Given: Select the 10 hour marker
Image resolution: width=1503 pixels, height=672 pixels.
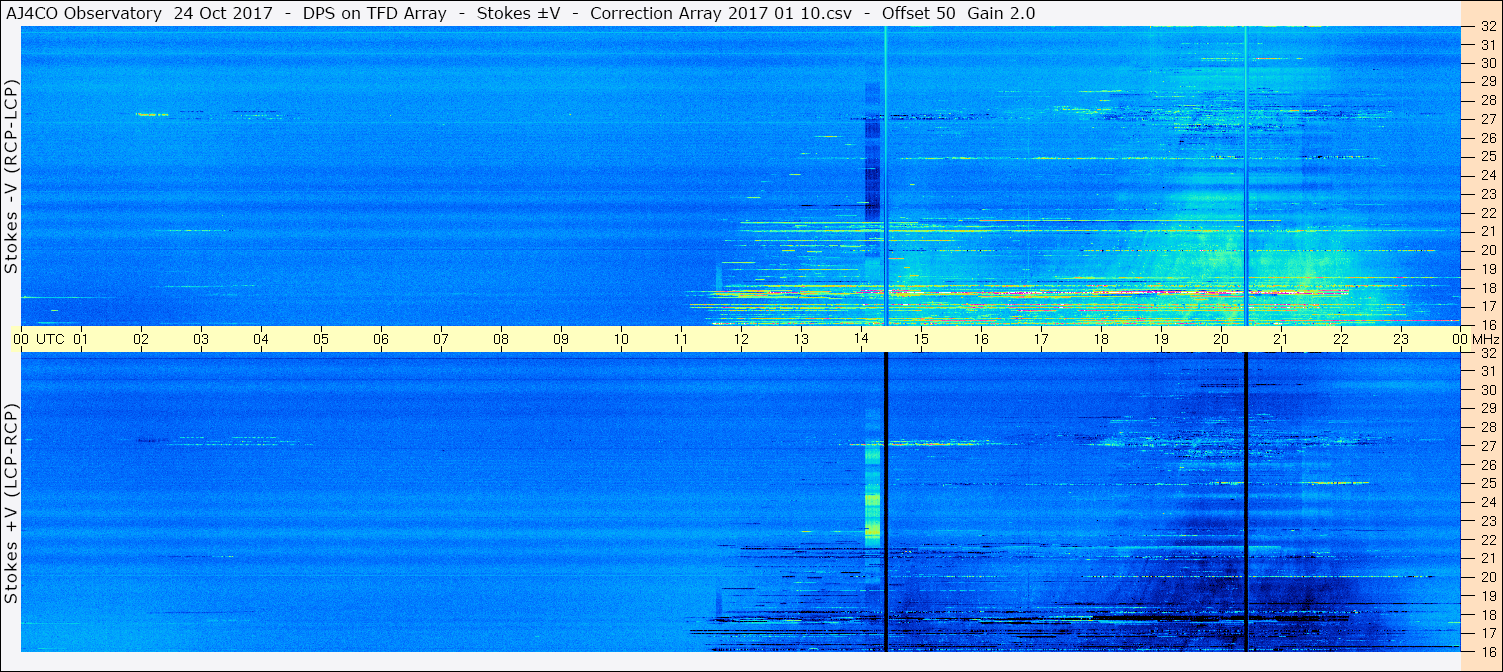Looking at the screenshot, I should [x=621, y=339].
